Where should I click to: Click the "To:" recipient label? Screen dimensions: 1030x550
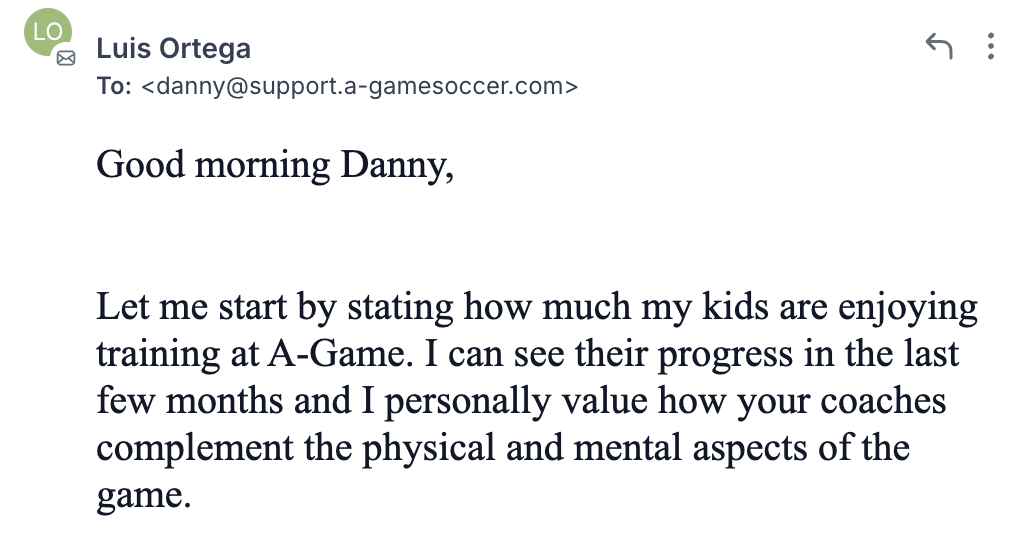(x=114, y=86)
